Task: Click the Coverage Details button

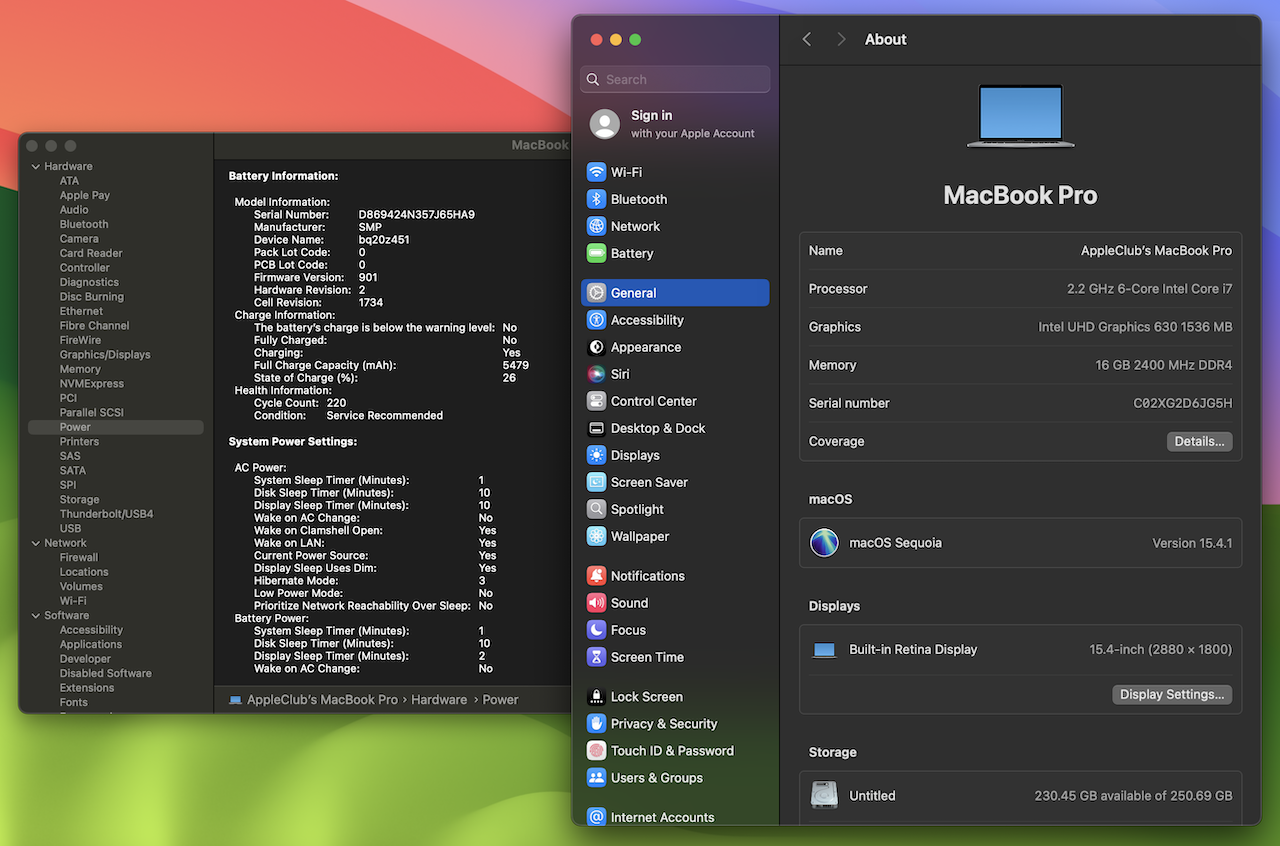Action: 1199,441
